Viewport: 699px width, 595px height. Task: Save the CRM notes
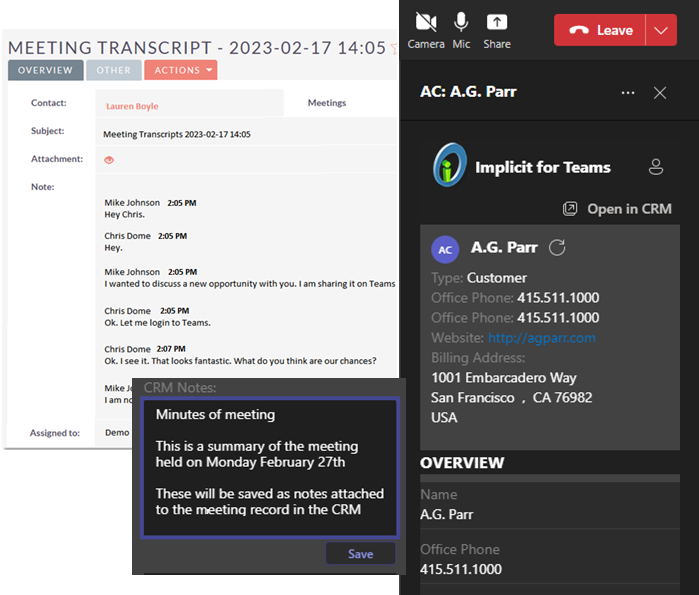point(360,554)
